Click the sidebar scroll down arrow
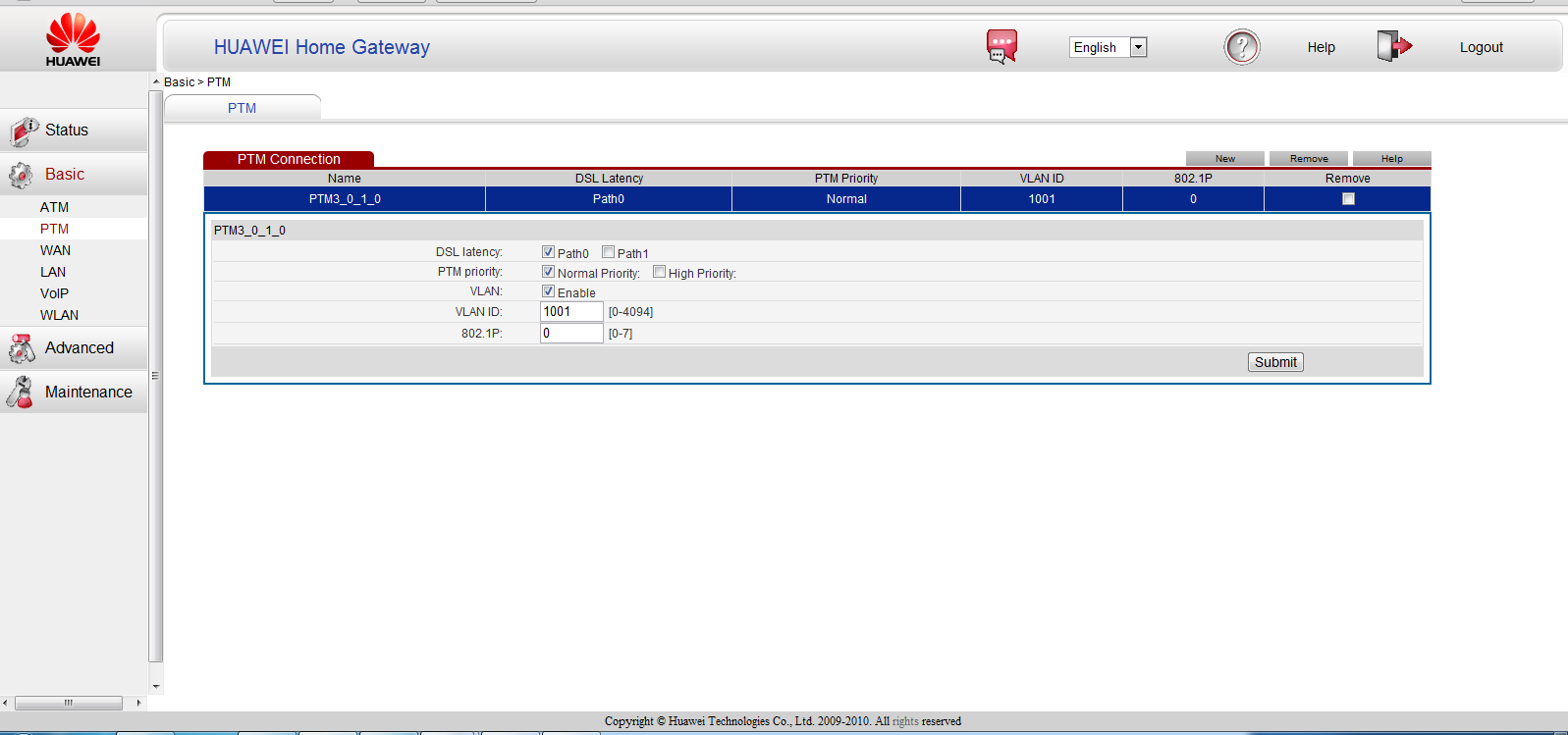Screen dimensions: 1568x735 pos(155,687)
